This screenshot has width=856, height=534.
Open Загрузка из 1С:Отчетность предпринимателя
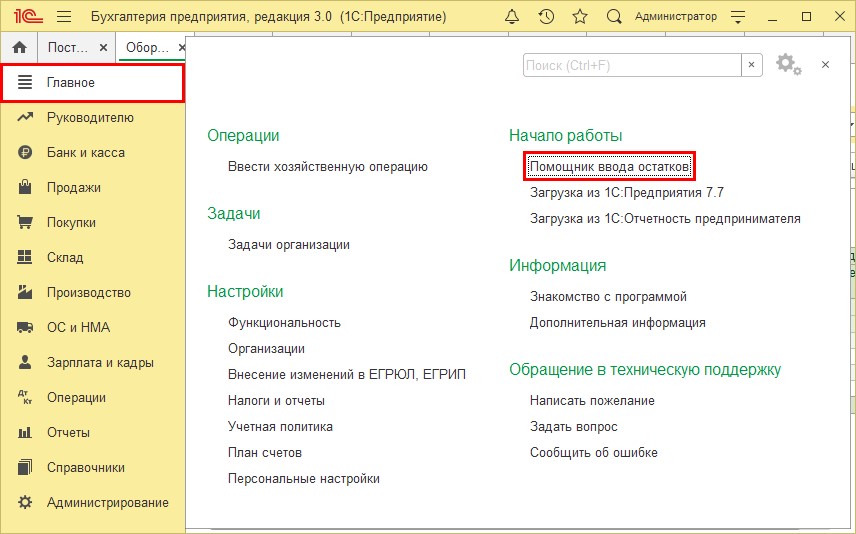coord(665,218)
